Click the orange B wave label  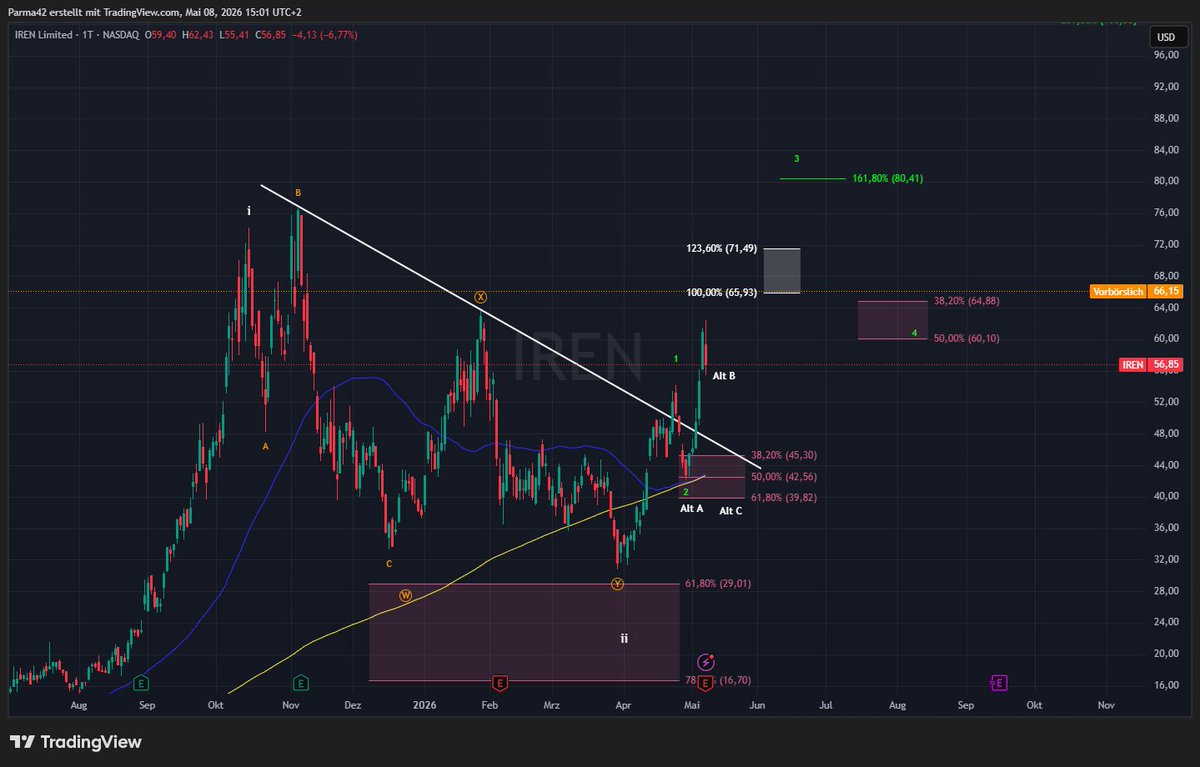point(297,192)
